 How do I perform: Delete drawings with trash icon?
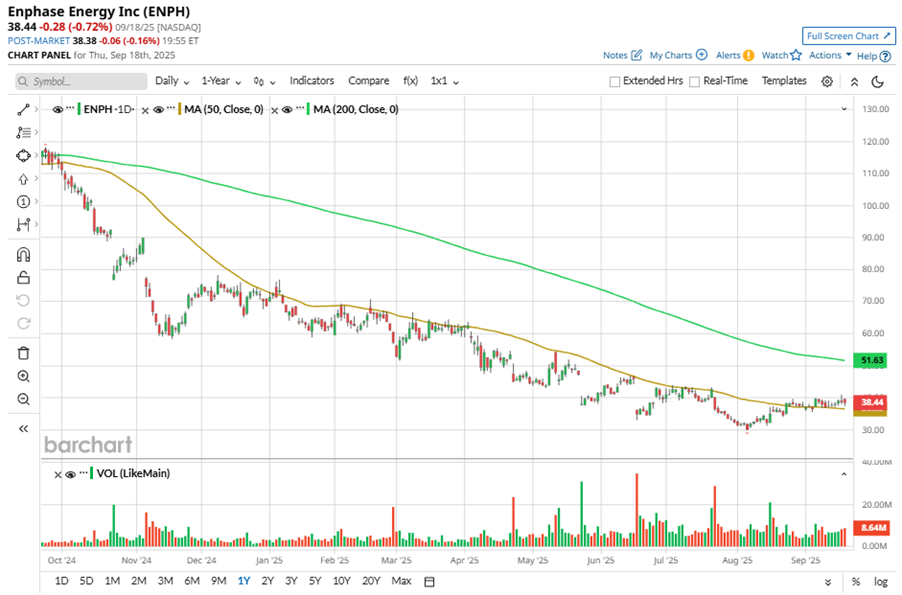(23, 353)
